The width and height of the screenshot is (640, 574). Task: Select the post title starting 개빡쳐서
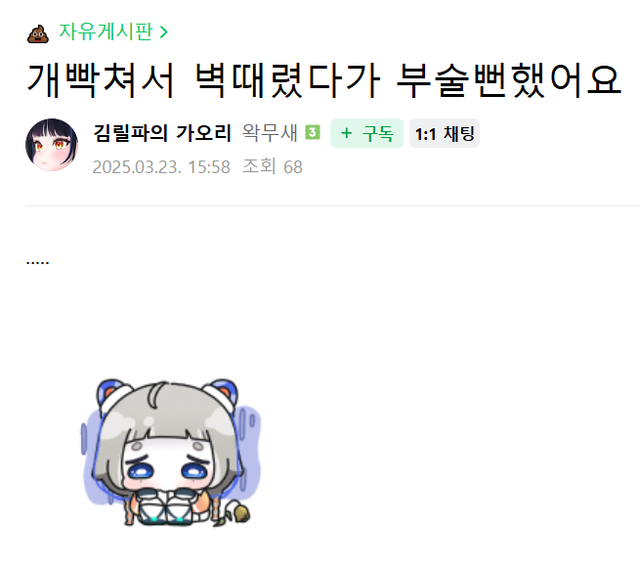tap(324, 81)
